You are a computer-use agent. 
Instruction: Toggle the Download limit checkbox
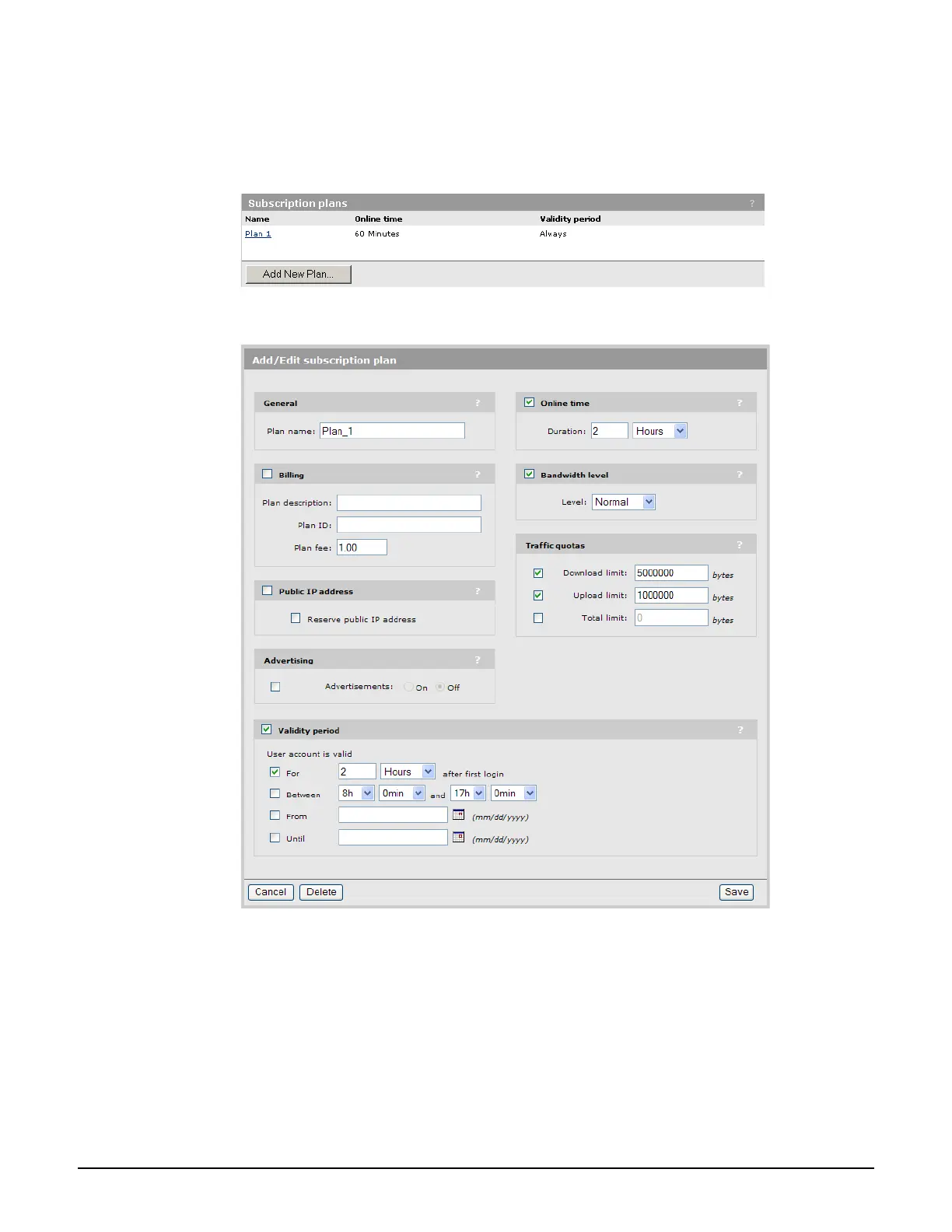click(x=538, y=572)
